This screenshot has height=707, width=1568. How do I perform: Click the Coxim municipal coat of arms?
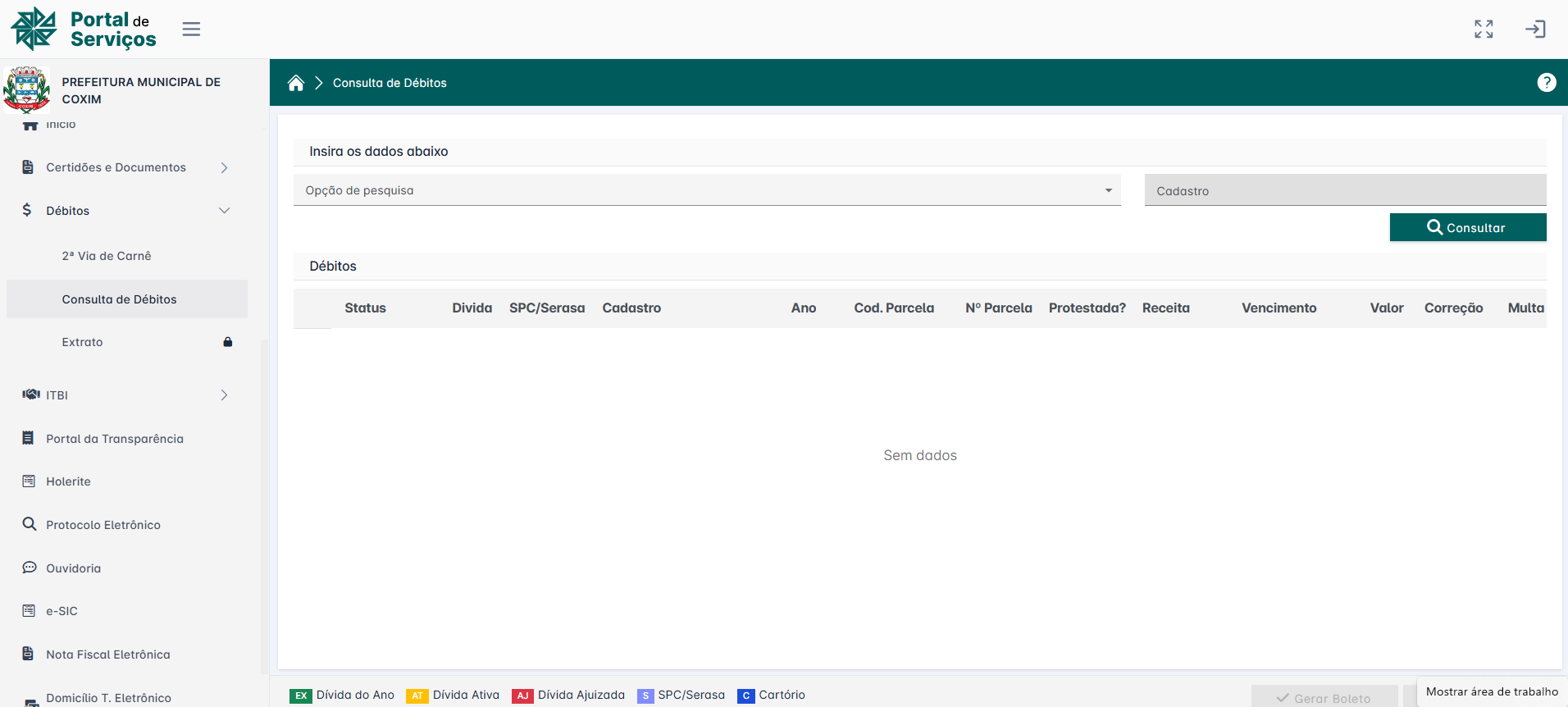[x=27, y=89]
